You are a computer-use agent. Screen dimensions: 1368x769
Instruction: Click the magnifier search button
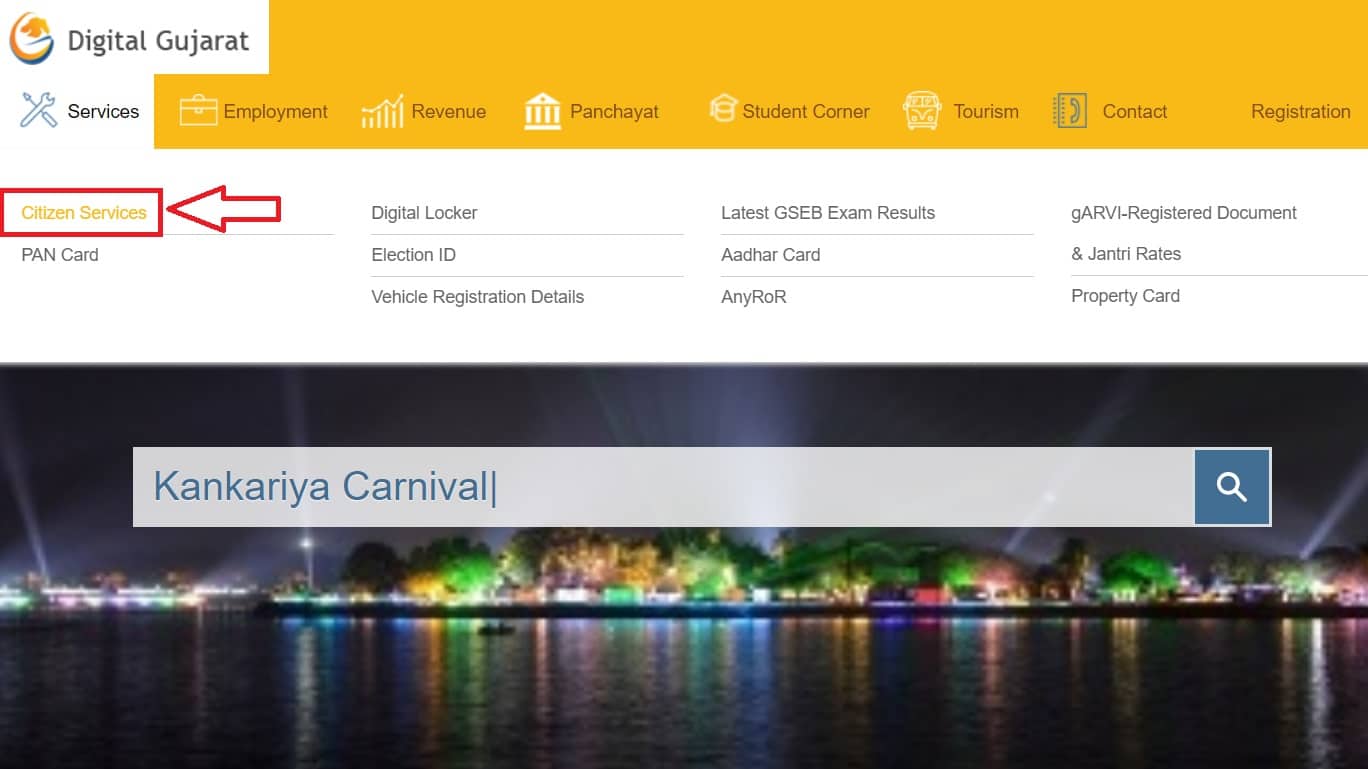1232,487
